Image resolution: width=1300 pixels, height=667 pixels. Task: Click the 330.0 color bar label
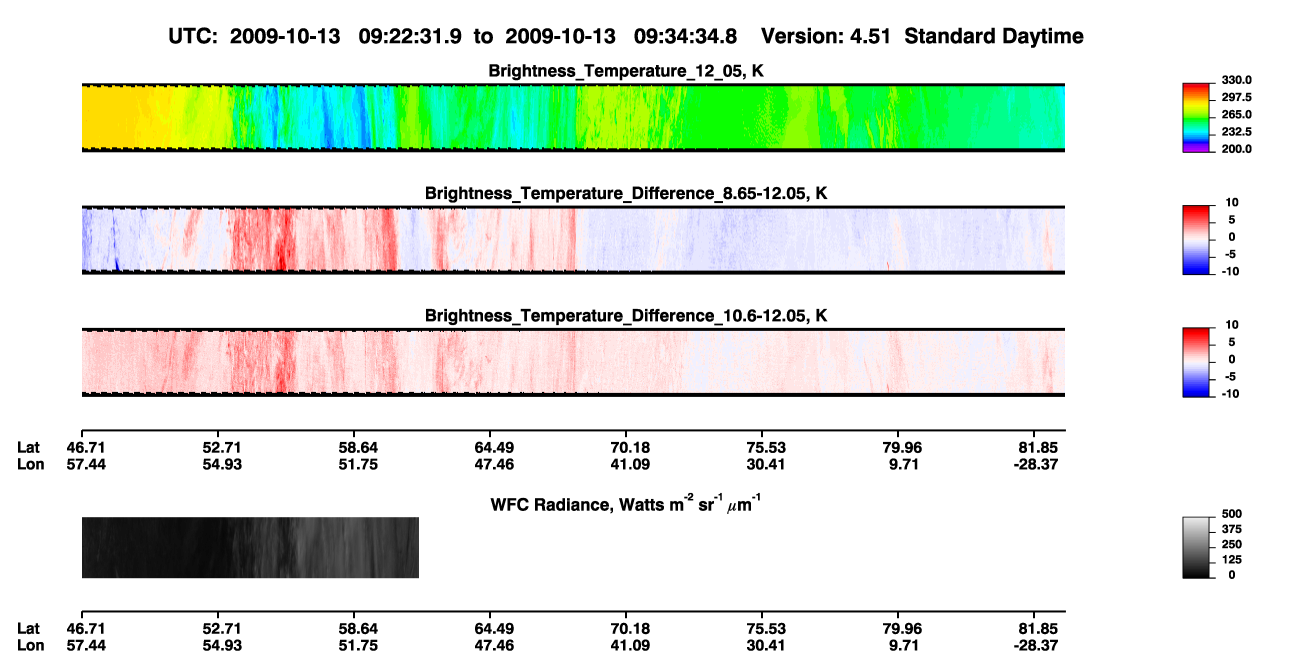point(1239,80)
